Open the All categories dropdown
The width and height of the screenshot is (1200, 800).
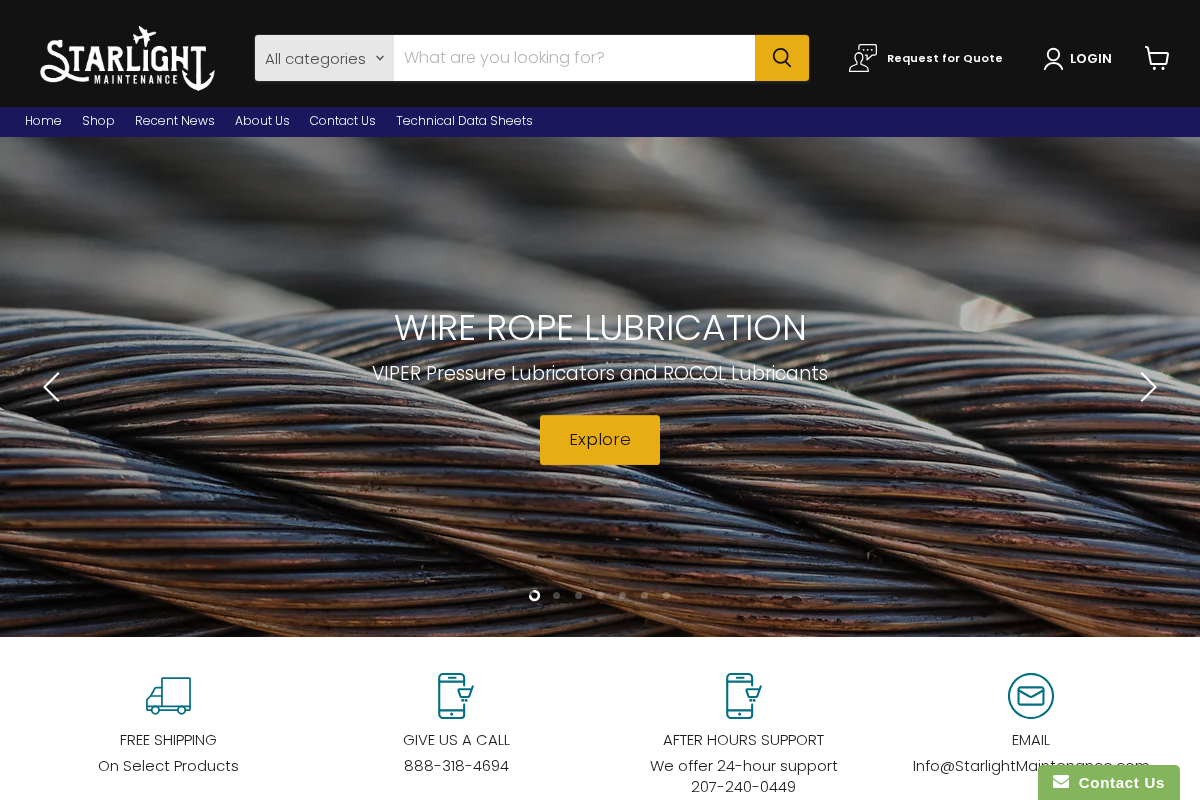click(323, 57)
